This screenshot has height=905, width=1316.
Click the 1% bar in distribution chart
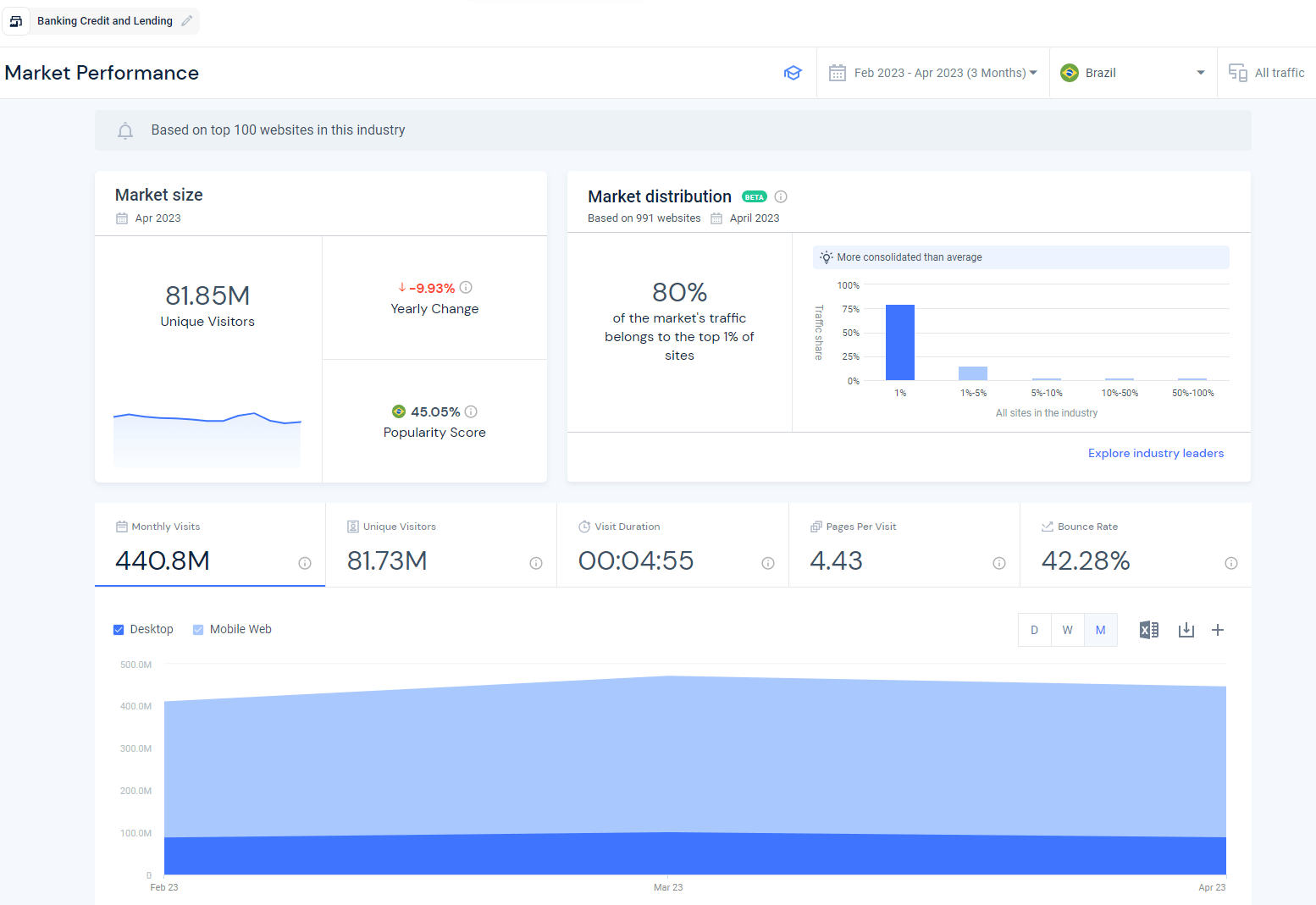click(x=900, y=342)
